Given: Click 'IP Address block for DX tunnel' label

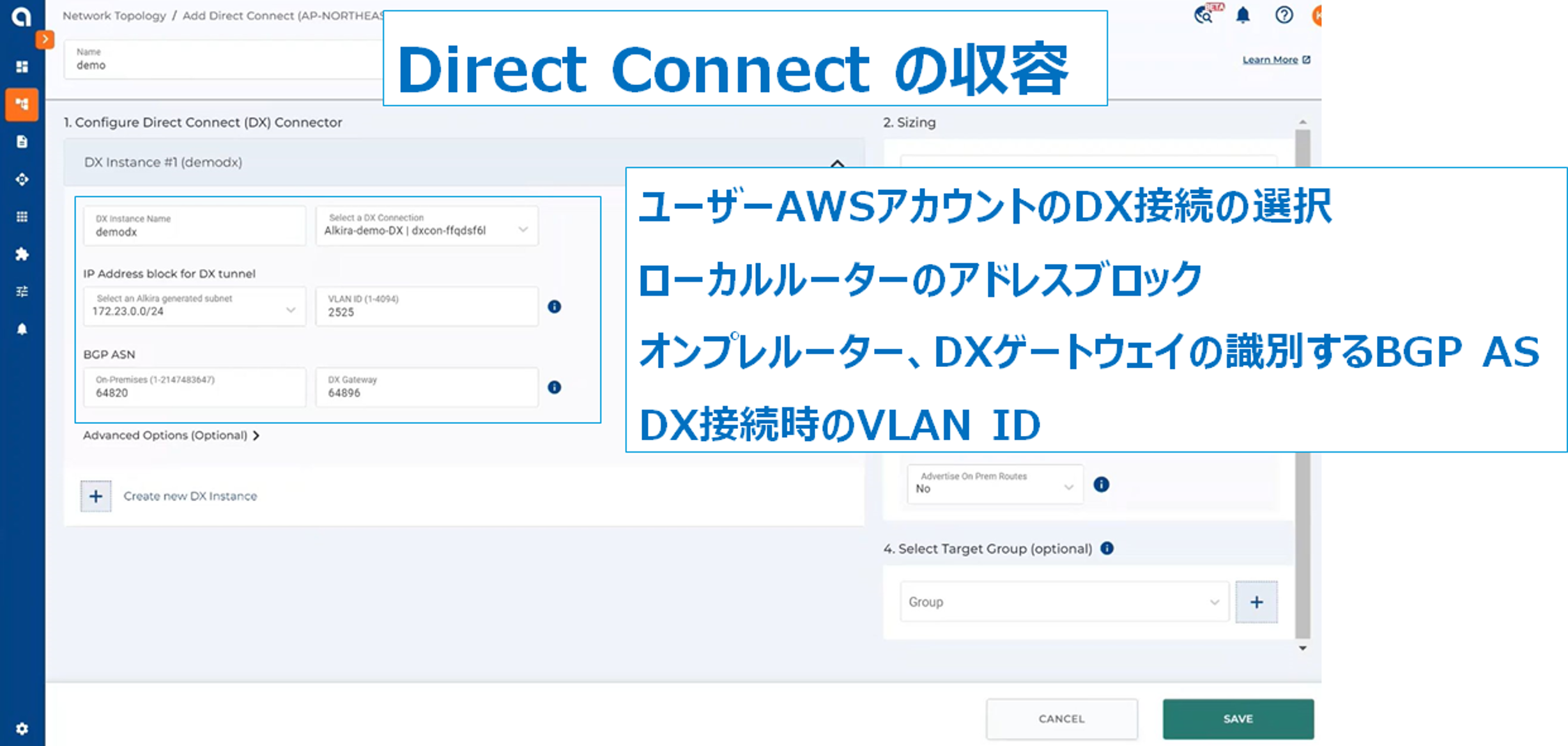Looking at the screenshot, I should 169,274.
